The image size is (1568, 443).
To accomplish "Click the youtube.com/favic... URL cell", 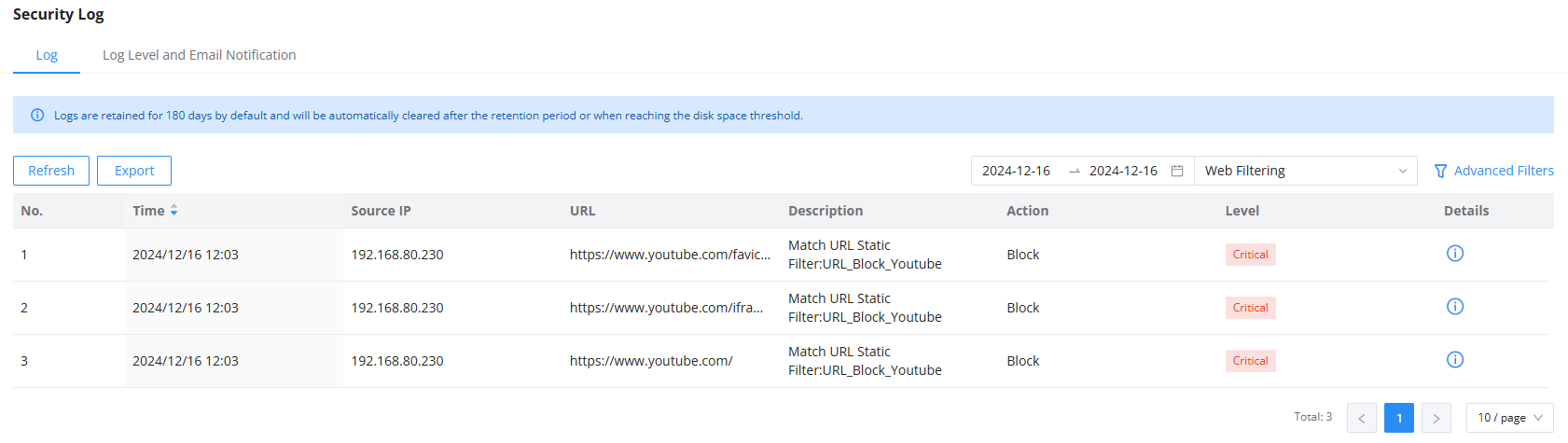I will pos(671,255).
